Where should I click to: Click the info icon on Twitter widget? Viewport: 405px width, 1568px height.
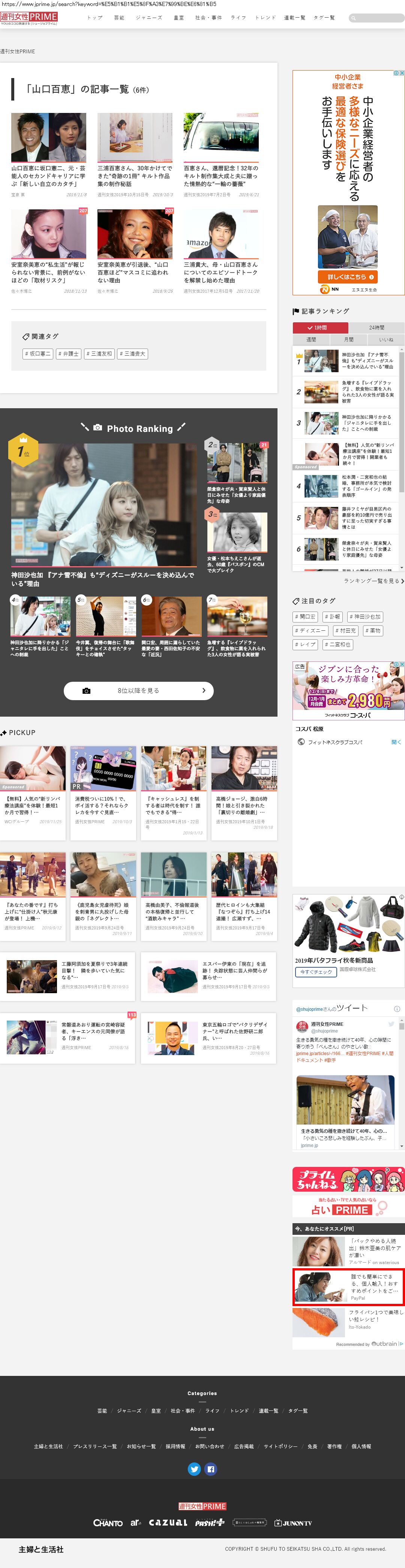396,1009
